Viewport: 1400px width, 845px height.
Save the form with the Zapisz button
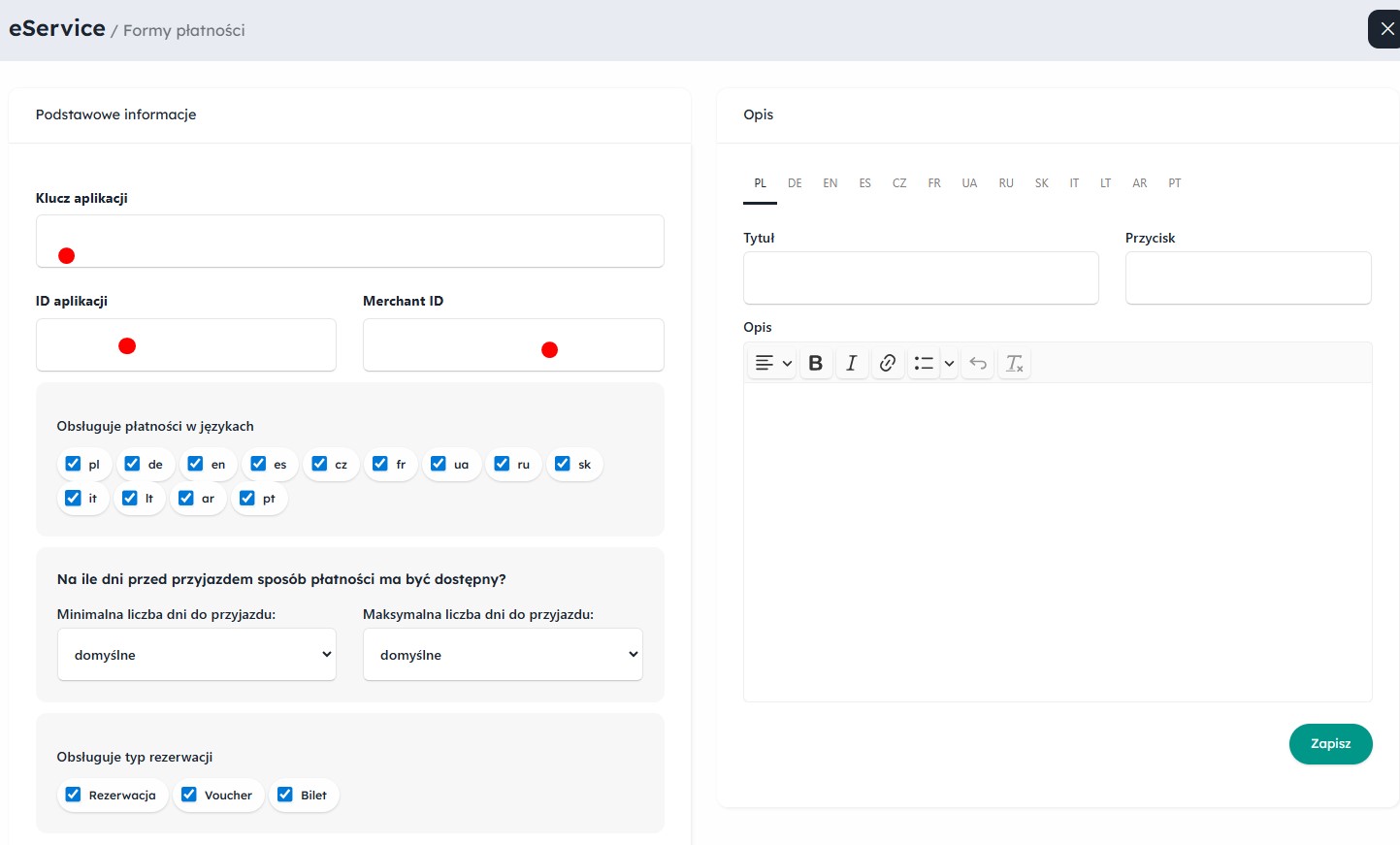point(1330,744)
